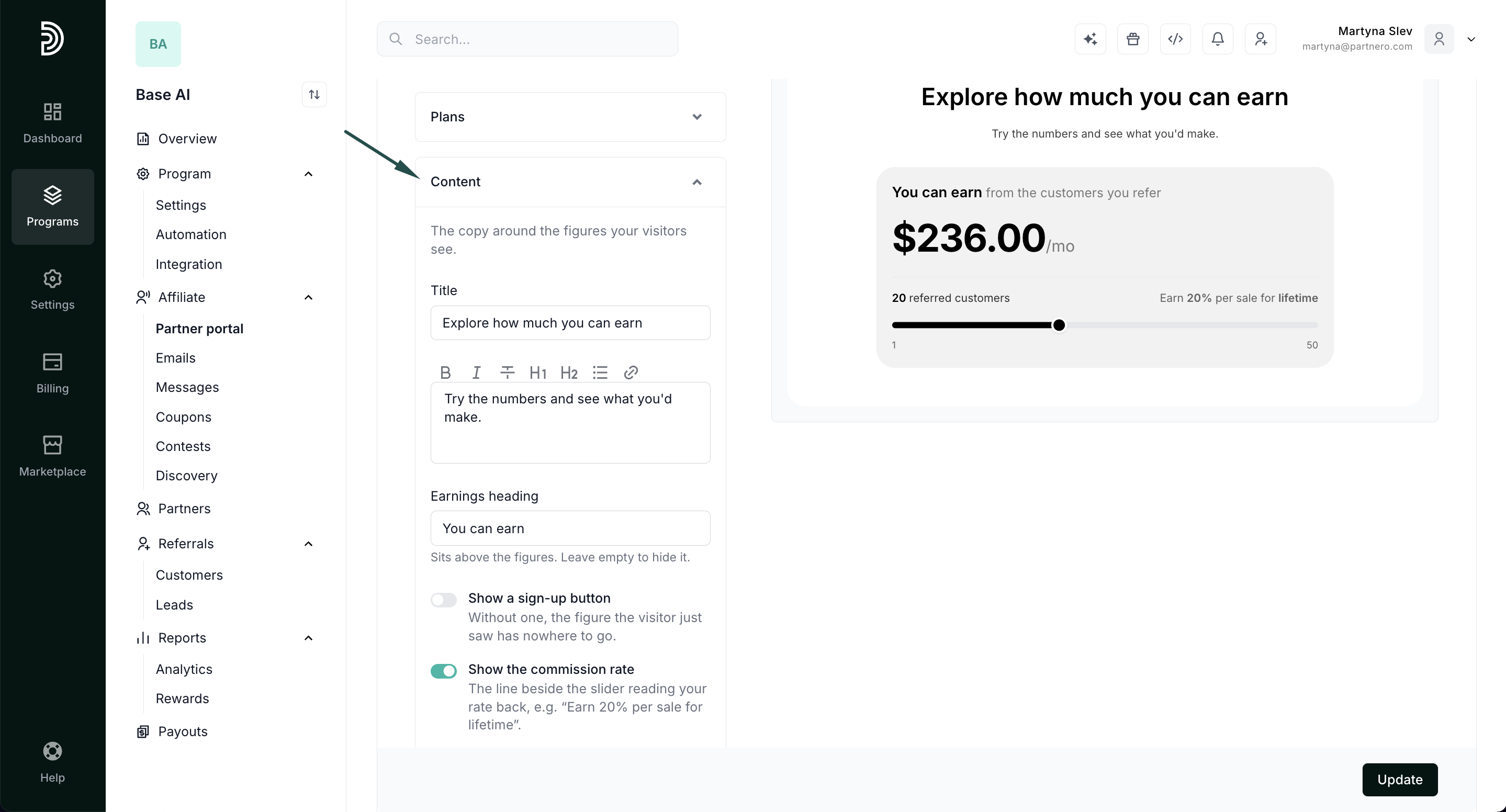Image resolution: width=1506 pixels, height=812 pixels.
Task: Apply H2 heading style
Action: (x=569, y=373)
